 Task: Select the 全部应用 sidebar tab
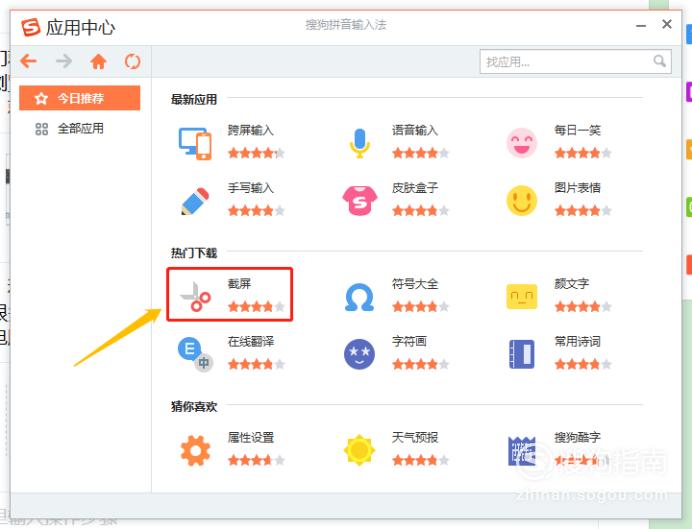click(80, 129)
